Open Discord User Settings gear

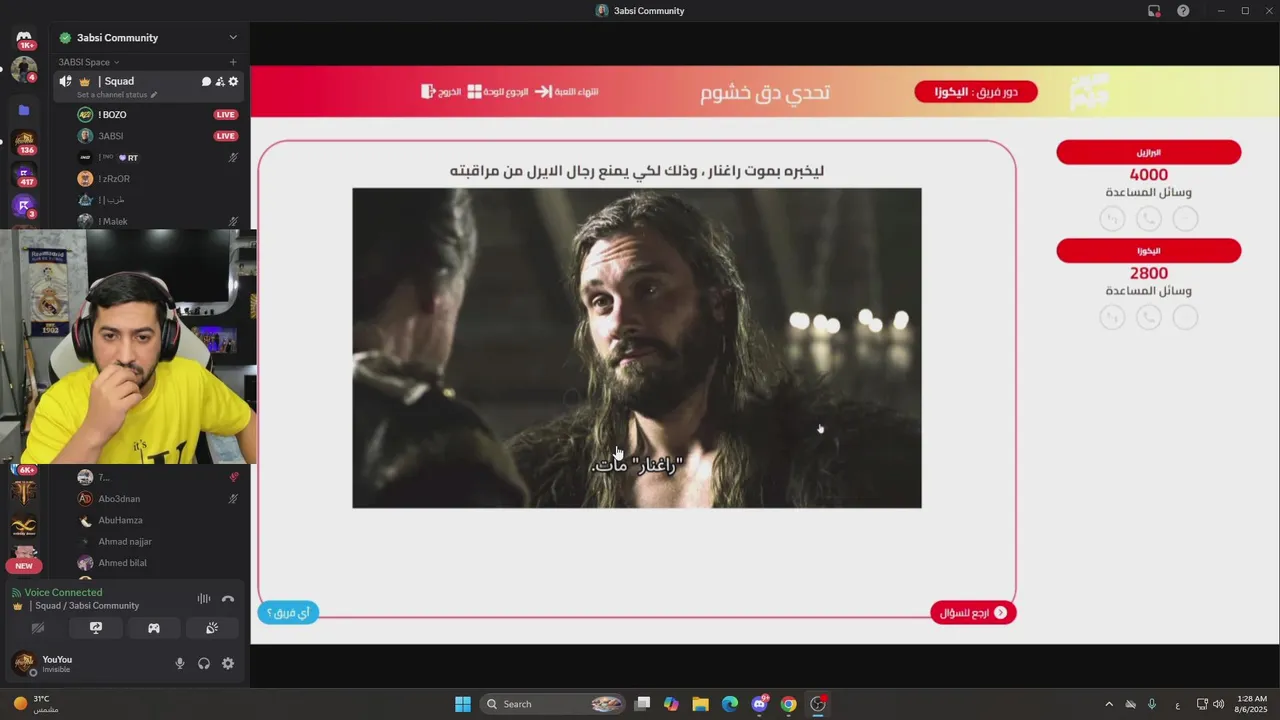point(228,663)
